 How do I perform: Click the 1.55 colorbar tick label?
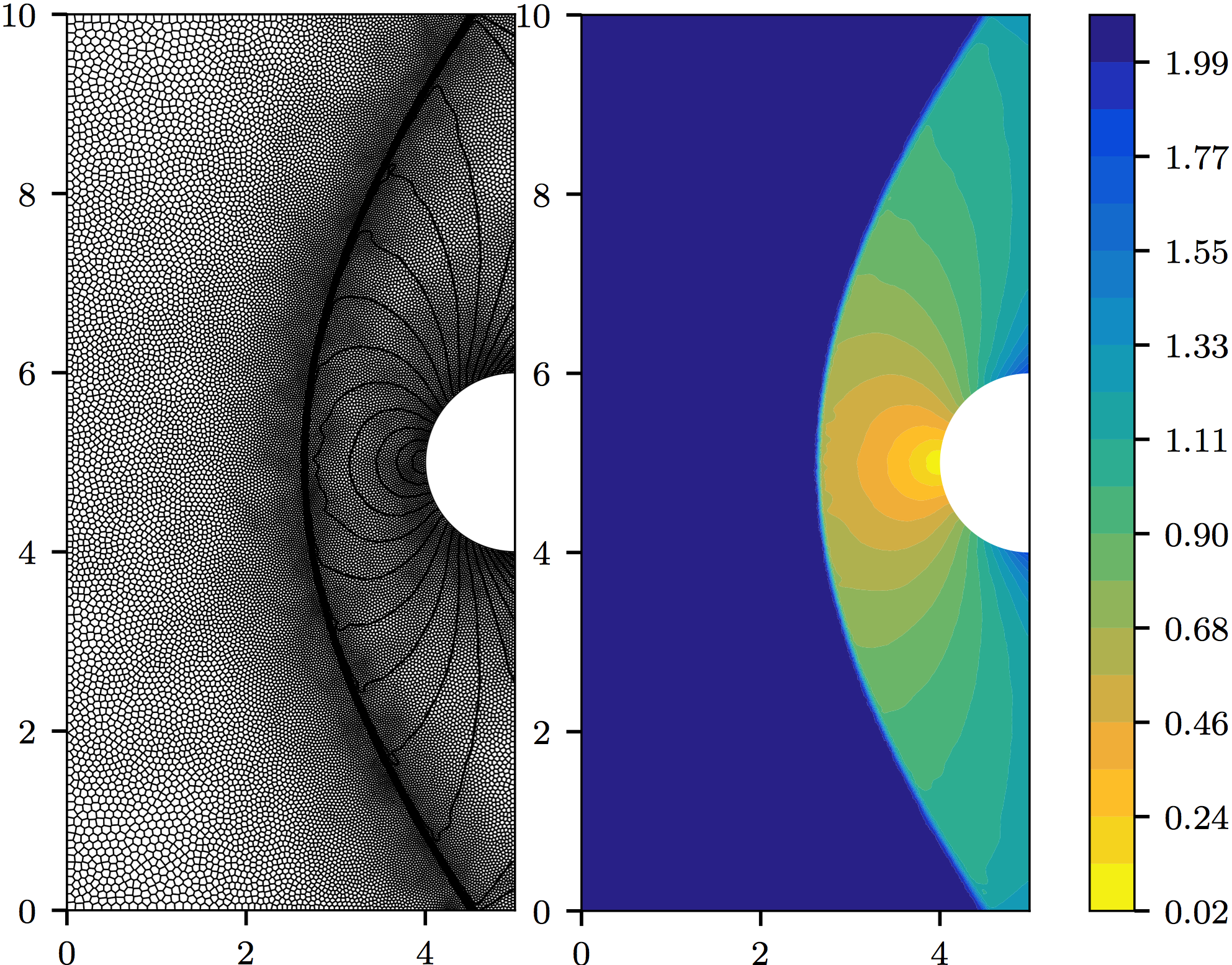[x=1197, y=252]
